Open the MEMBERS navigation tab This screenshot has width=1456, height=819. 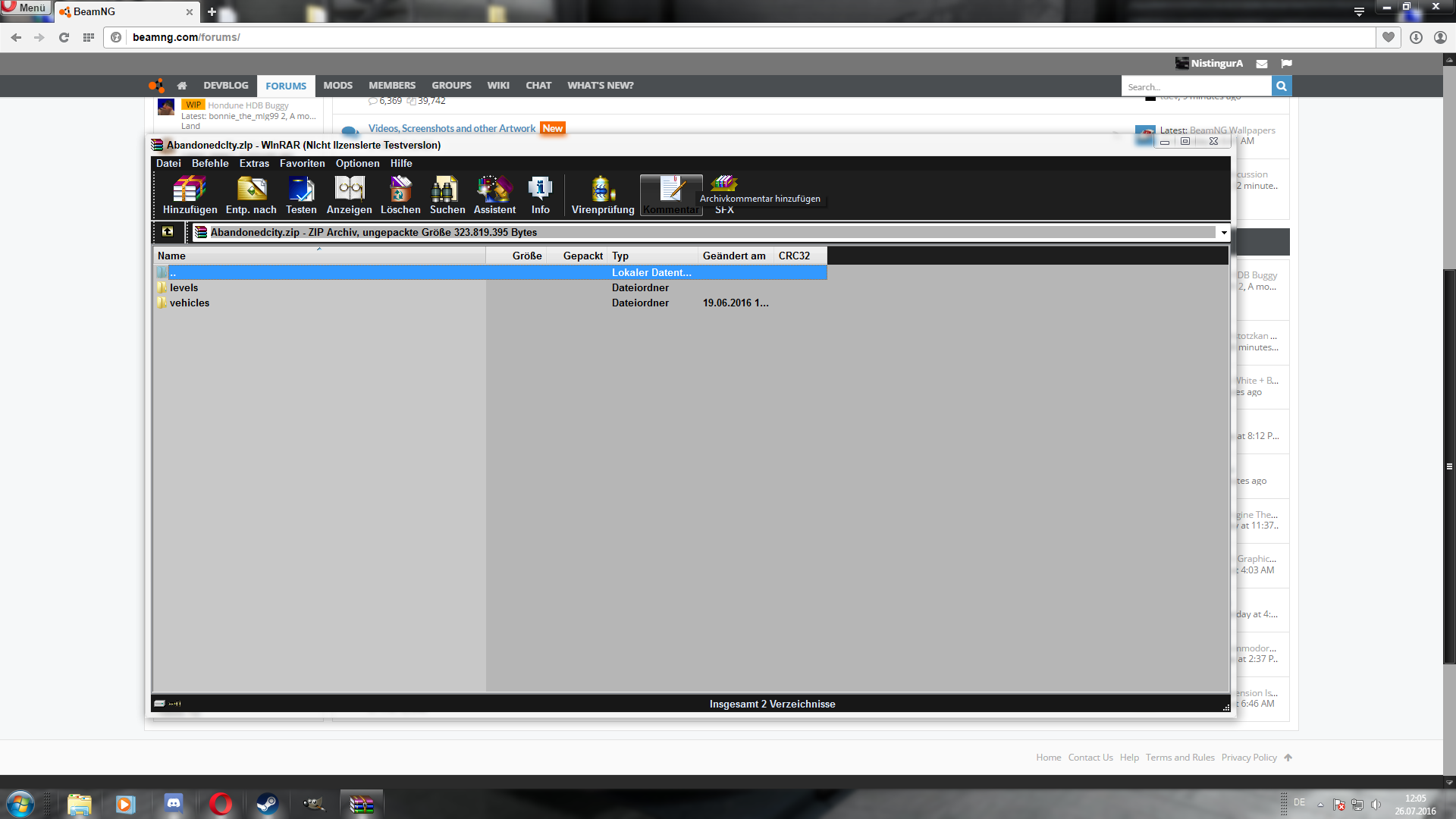392,86
